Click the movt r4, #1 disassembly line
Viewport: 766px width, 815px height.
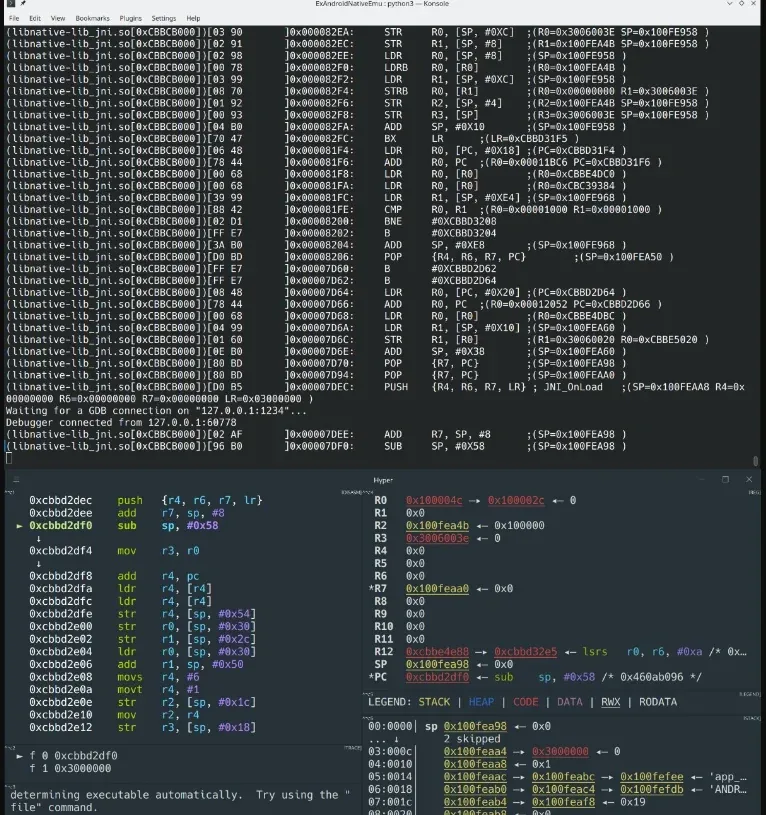114,690
